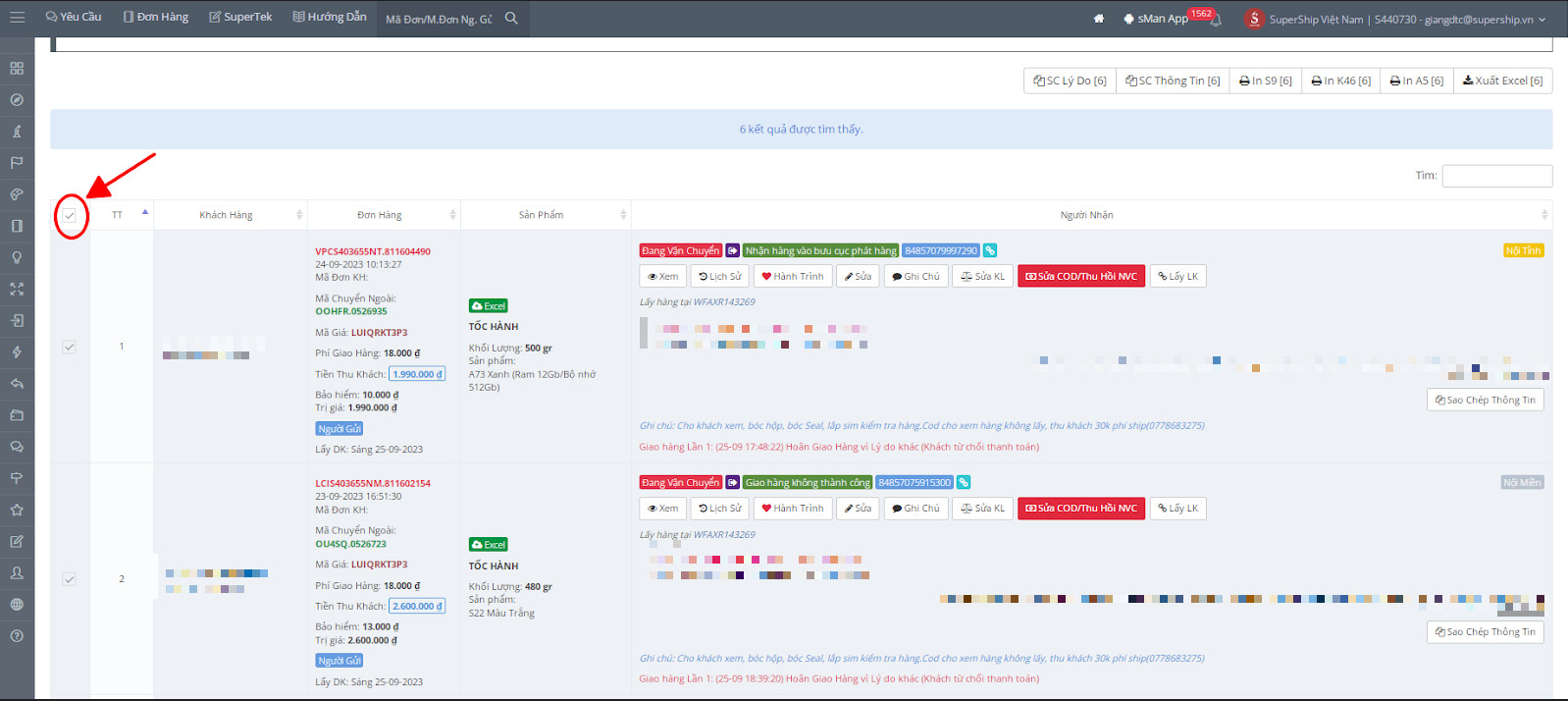Image resolution: width=1568 pixels, height=701 pixels.
Task: Open the compass icon in sidebar
Action: coord(17,99)
